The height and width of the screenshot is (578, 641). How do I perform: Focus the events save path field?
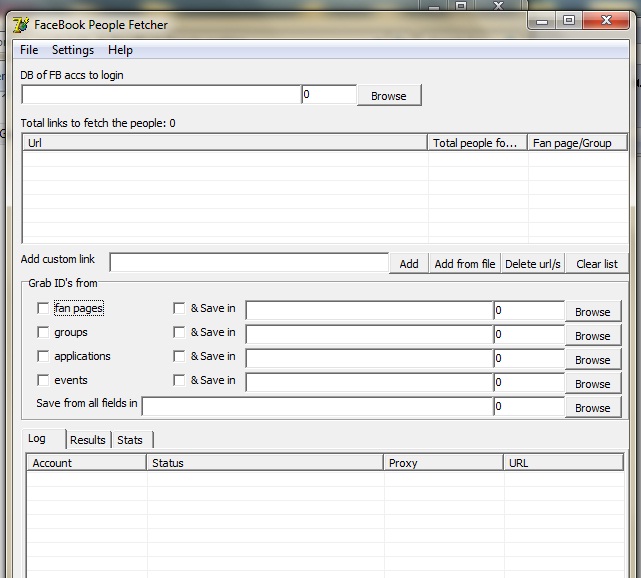point(369,382)
